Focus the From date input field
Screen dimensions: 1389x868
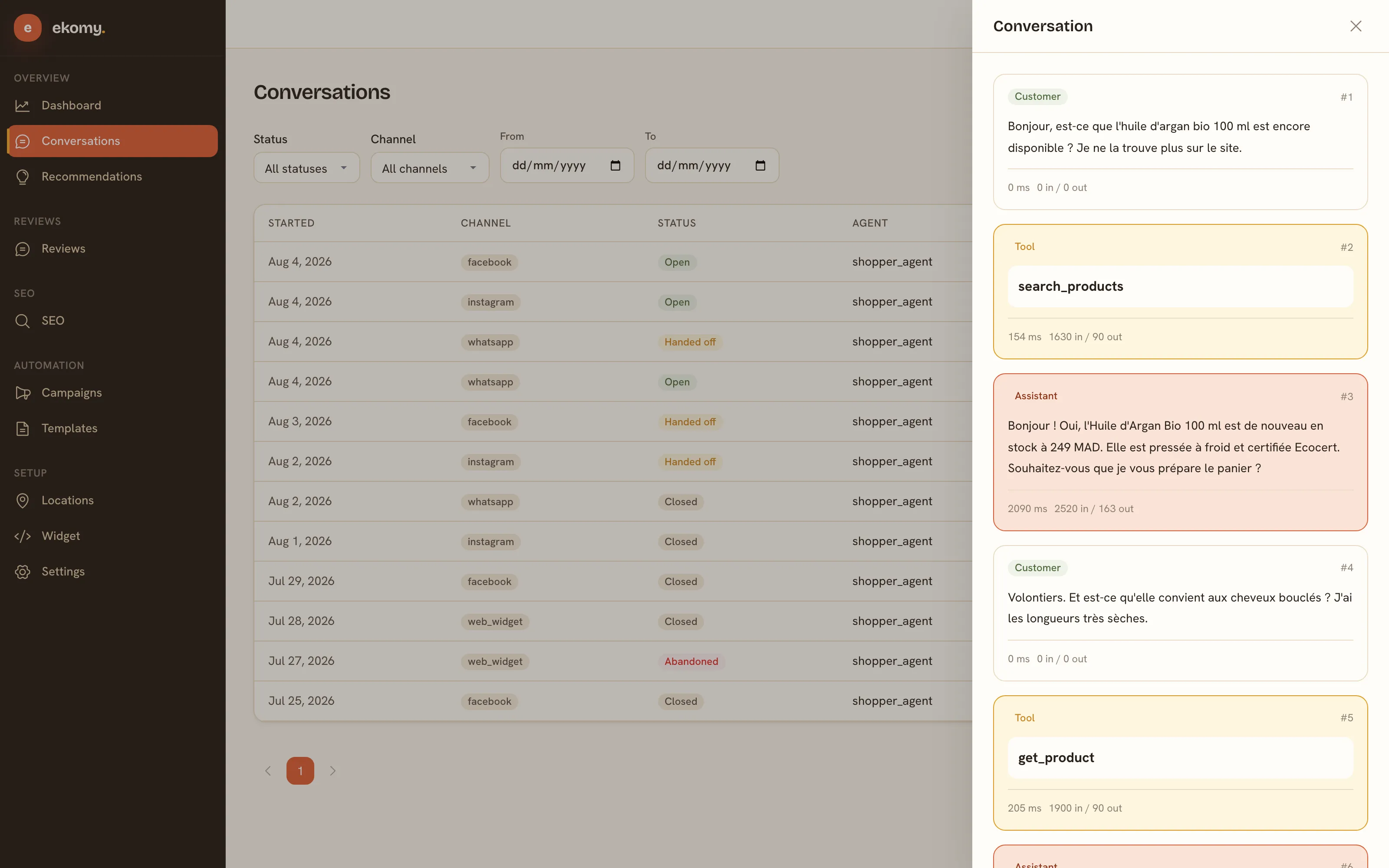(x=566, y=166)
